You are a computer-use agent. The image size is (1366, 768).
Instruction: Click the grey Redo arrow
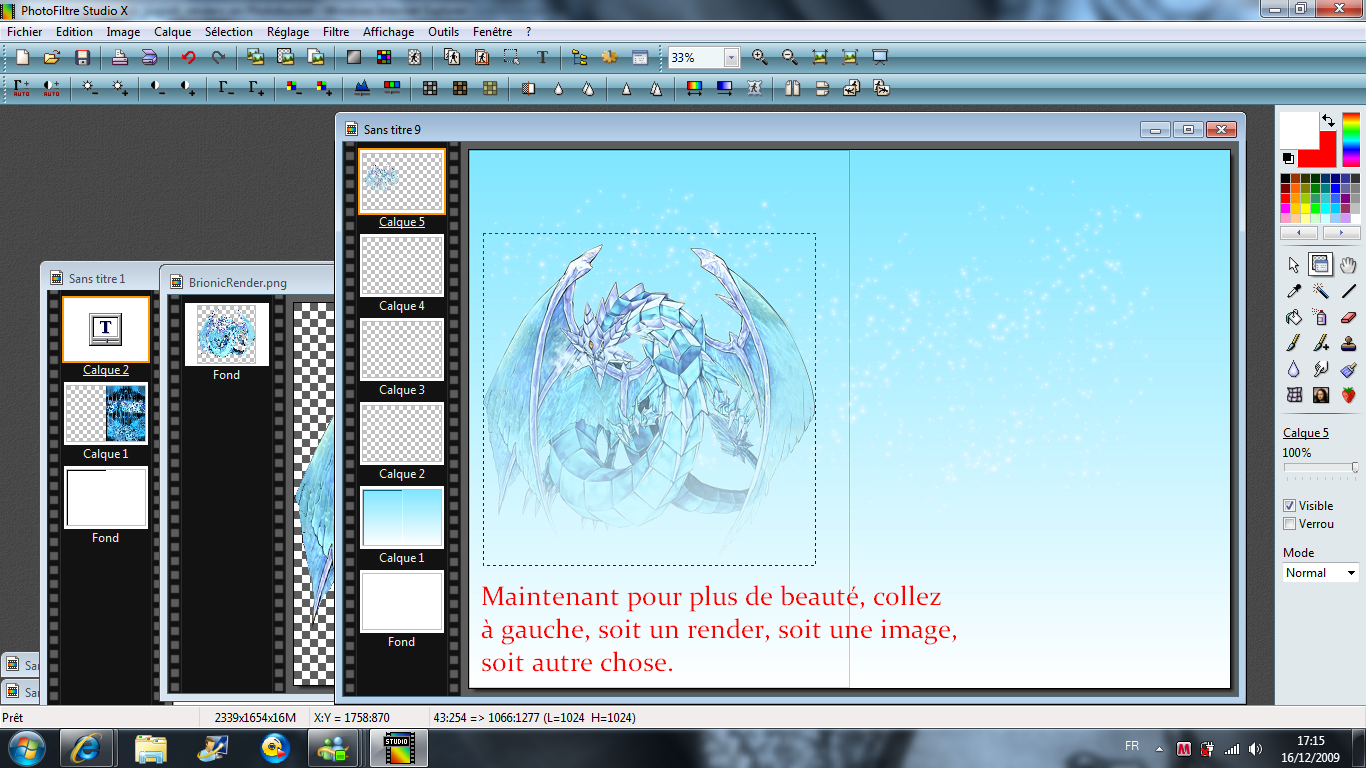tap(218, 58)
